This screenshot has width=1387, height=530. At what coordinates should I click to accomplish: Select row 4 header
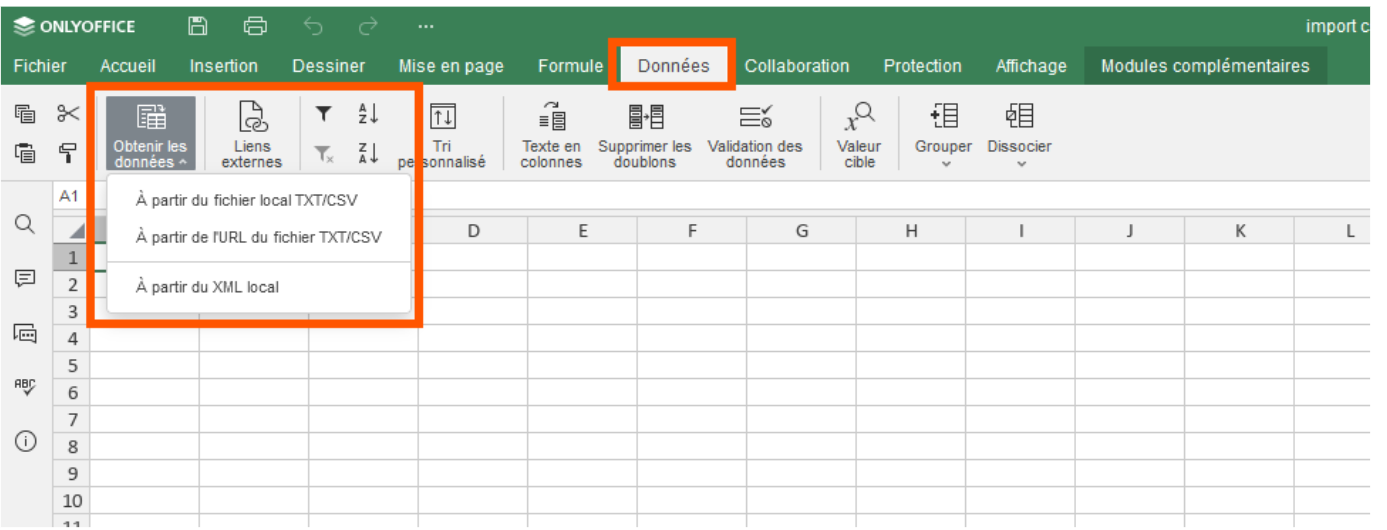72,339
